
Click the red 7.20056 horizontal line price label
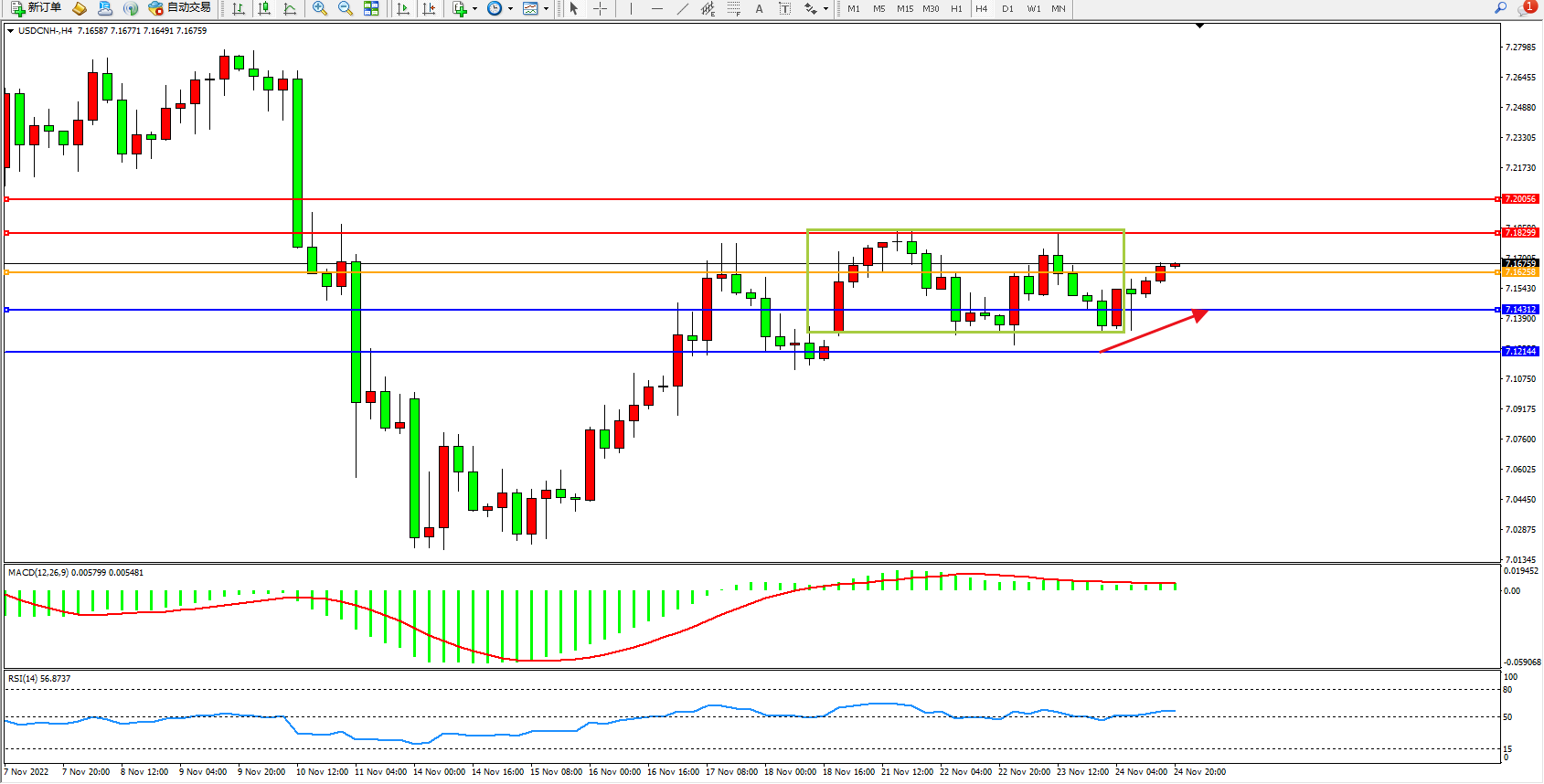coord(1520,199)
